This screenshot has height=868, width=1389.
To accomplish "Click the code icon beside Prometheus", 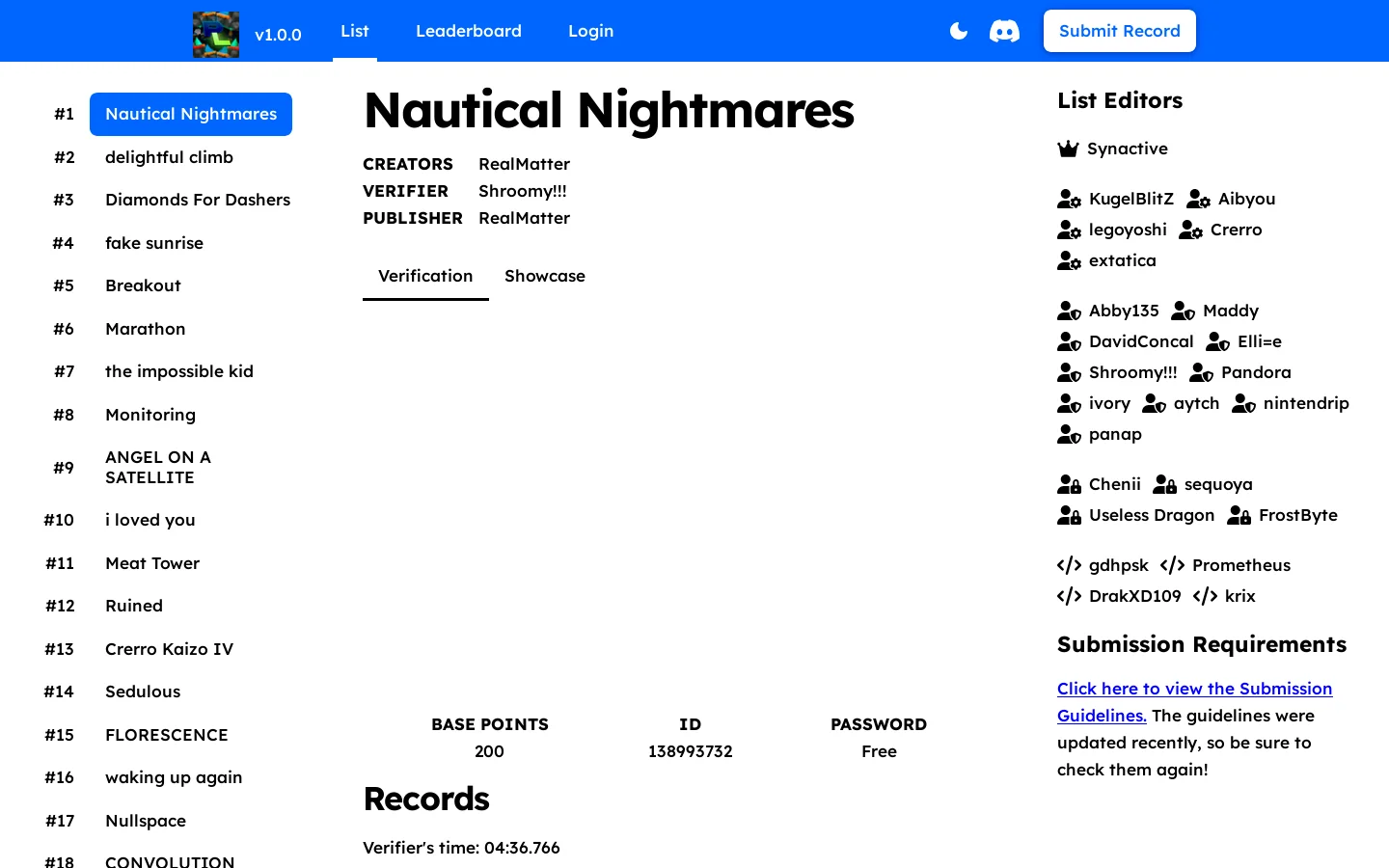I will pos(1172,565).
